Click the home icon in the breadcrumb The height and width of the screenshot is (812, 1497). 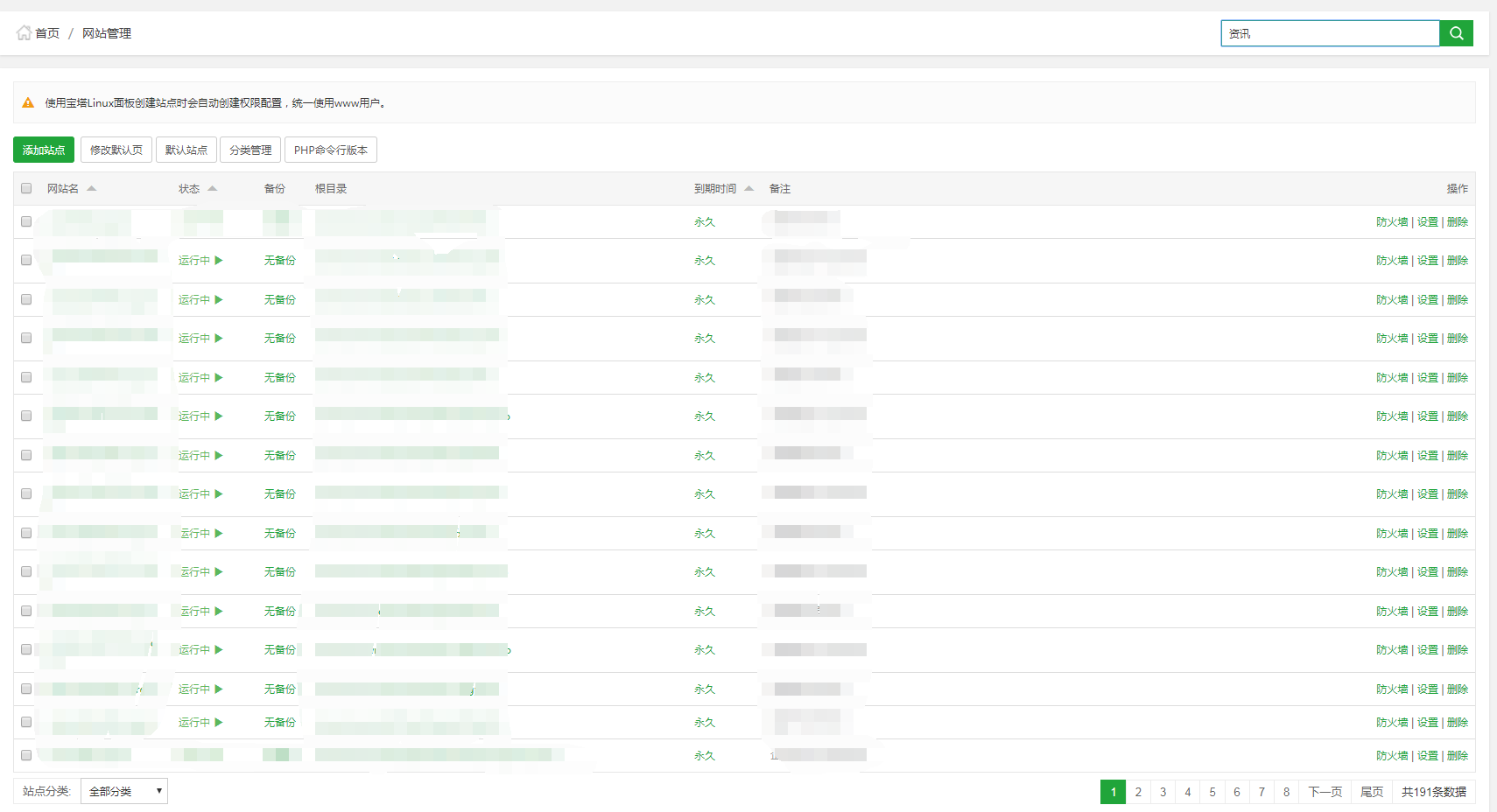pyautogui.click(x=24, y=33)
